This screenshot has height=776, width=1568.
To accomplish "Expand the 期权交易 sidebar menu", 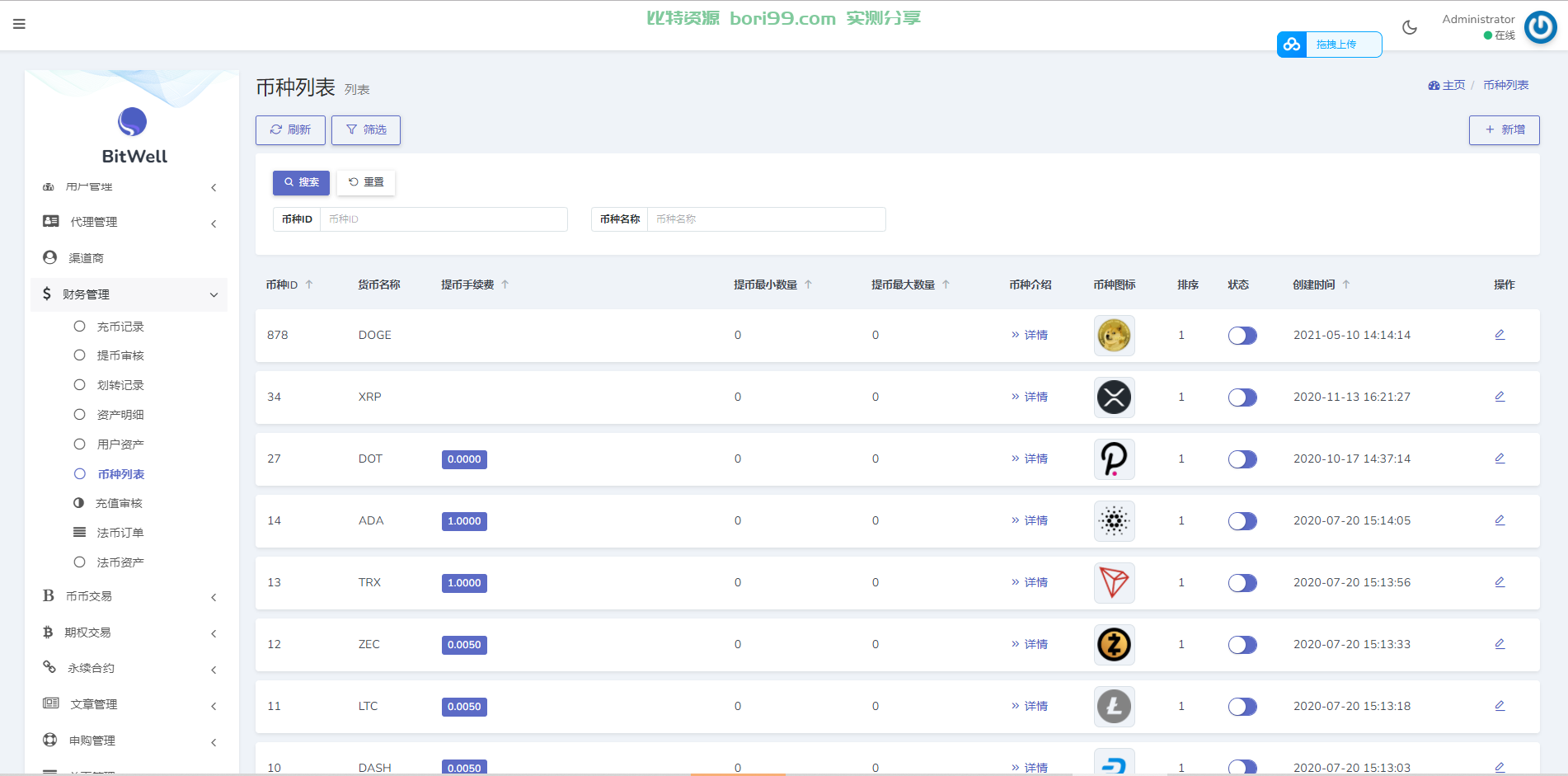I will point(129,633).
